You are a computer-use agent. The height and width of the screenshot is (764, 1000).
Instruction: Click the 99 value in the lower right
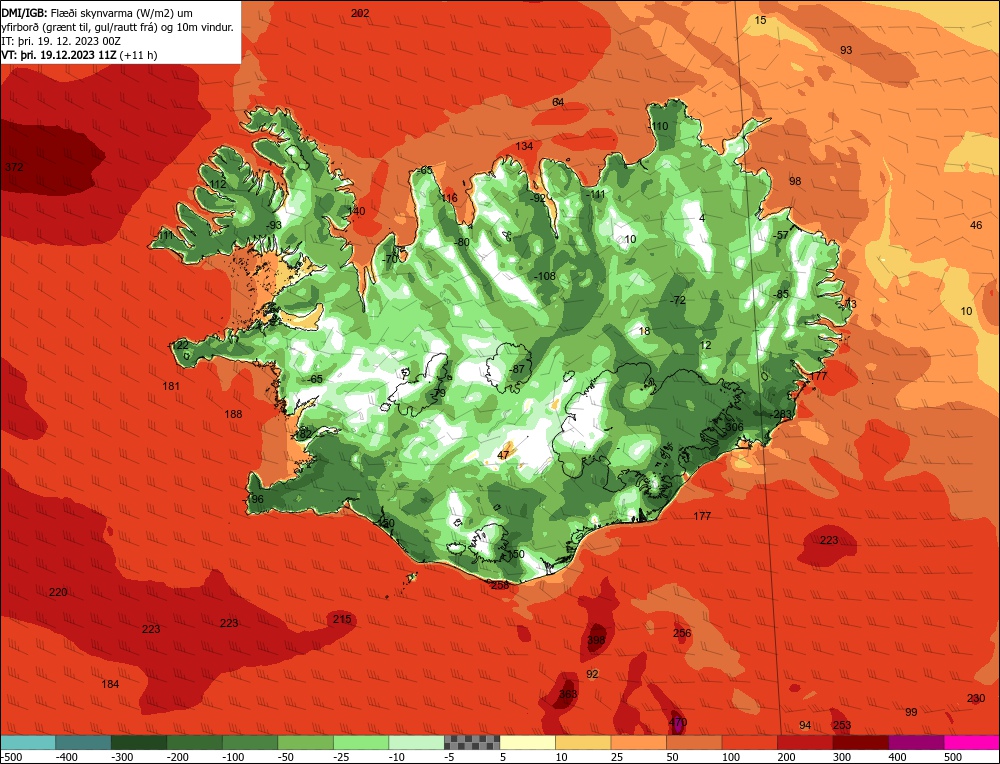(911, 712)
